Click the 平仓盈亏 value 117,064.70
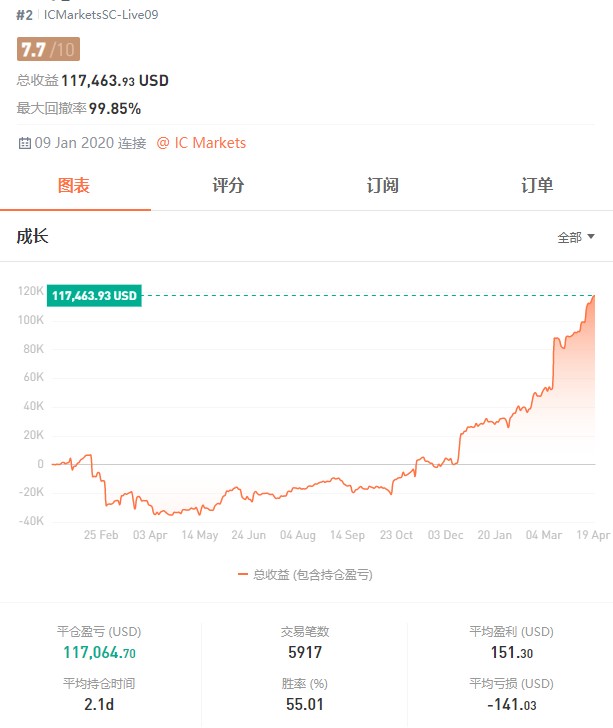This screenshot has height=728, width=613. (99, 653)
